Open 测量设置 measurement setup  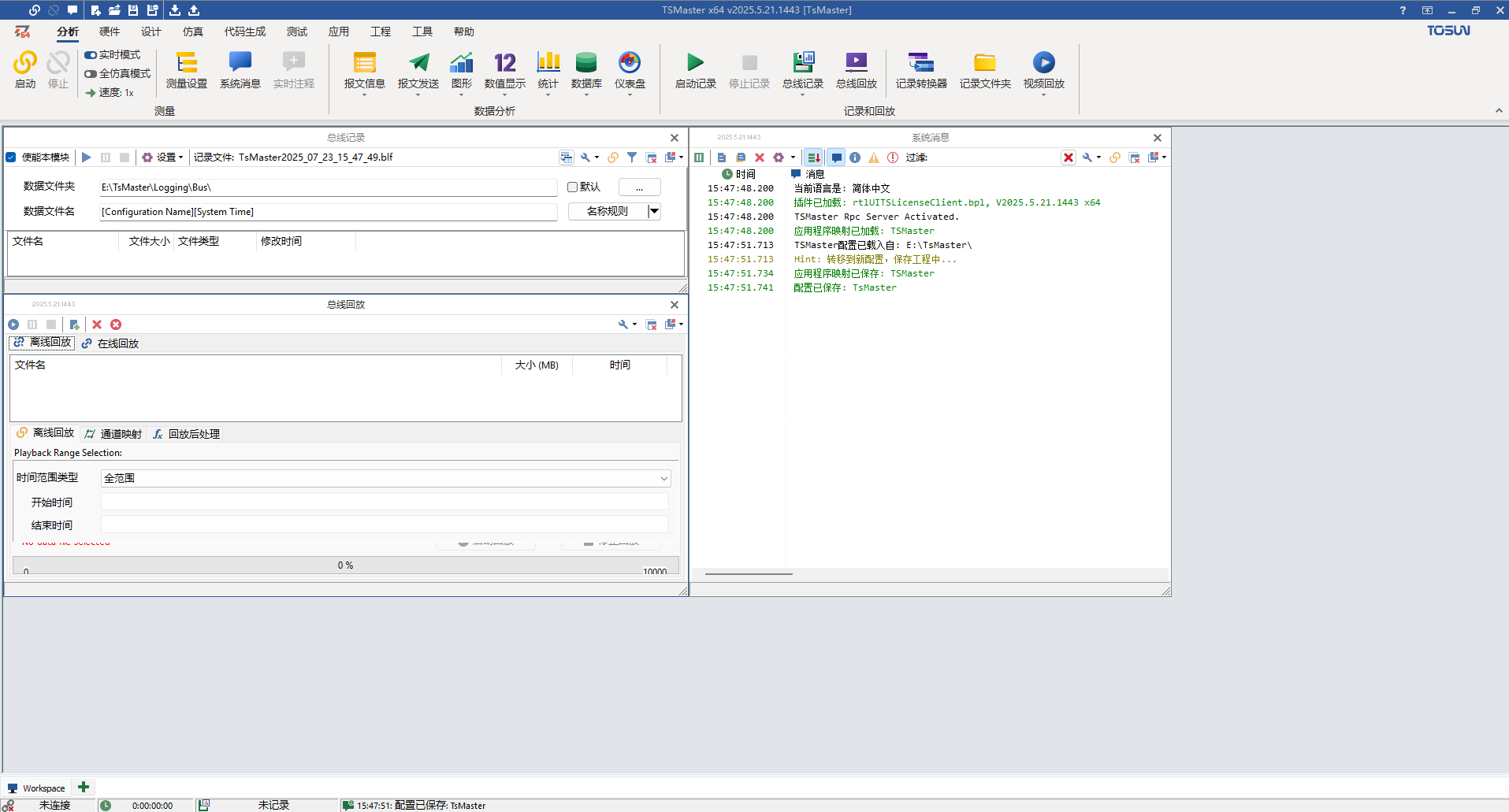click(x=187, y=70)
